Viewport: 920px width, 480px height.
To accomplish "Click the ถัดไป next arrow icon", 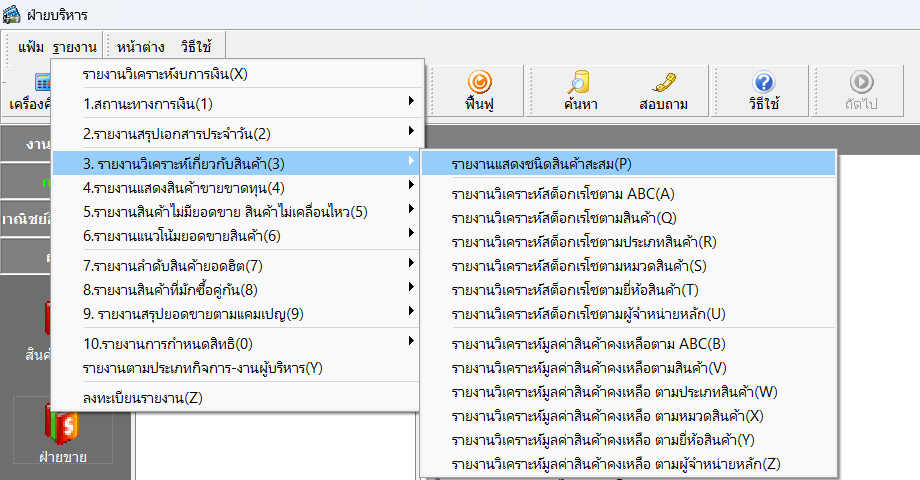I will pos(859,90).
